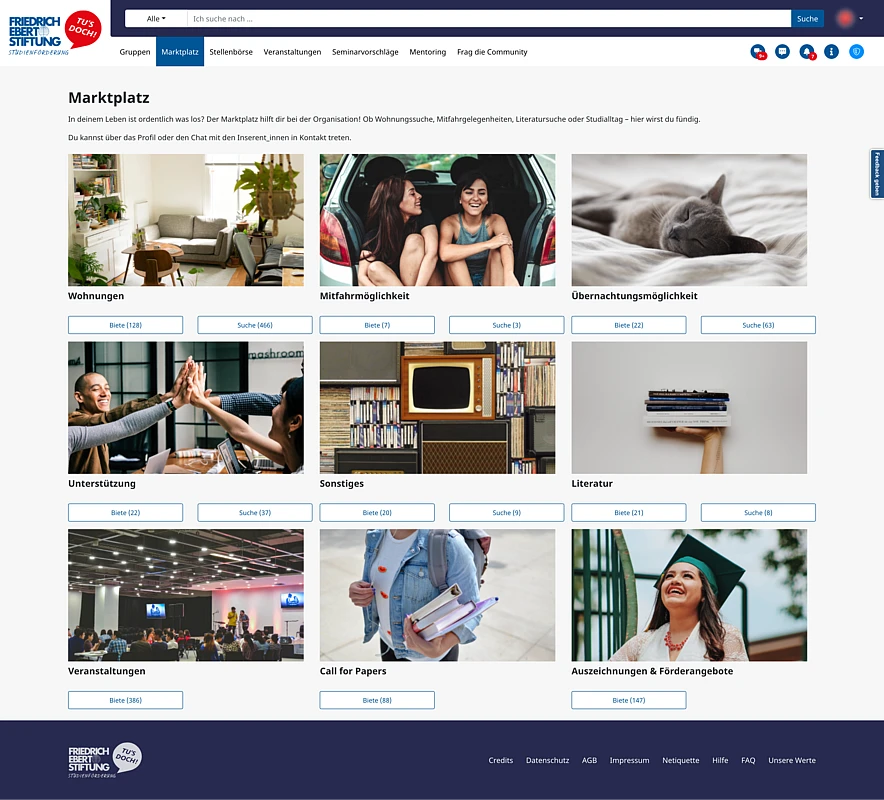The width and height of the screenshot is (884, 800).
Task: Click the user profile avatar
Action: (845, 18)
